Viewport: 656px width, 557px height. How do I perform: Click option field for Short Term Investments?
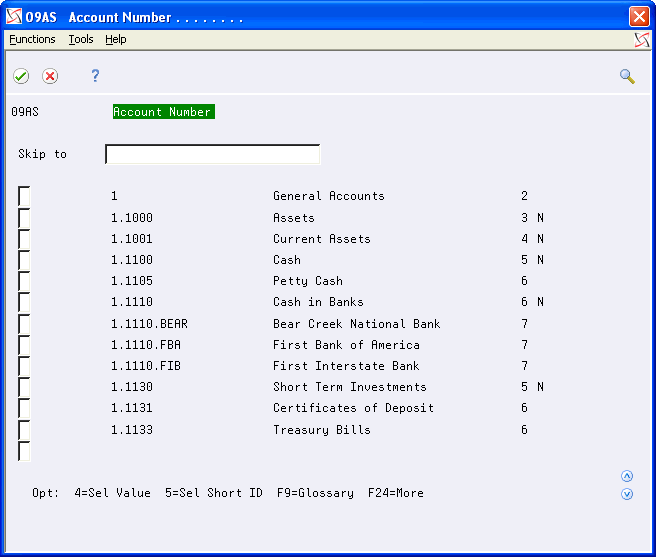pyautogui.click(x=24, y=387)
